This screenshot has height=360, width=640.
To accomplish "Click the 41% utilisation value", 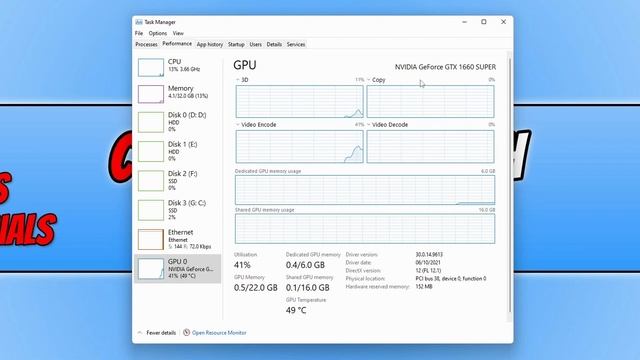I will [242, 265].
